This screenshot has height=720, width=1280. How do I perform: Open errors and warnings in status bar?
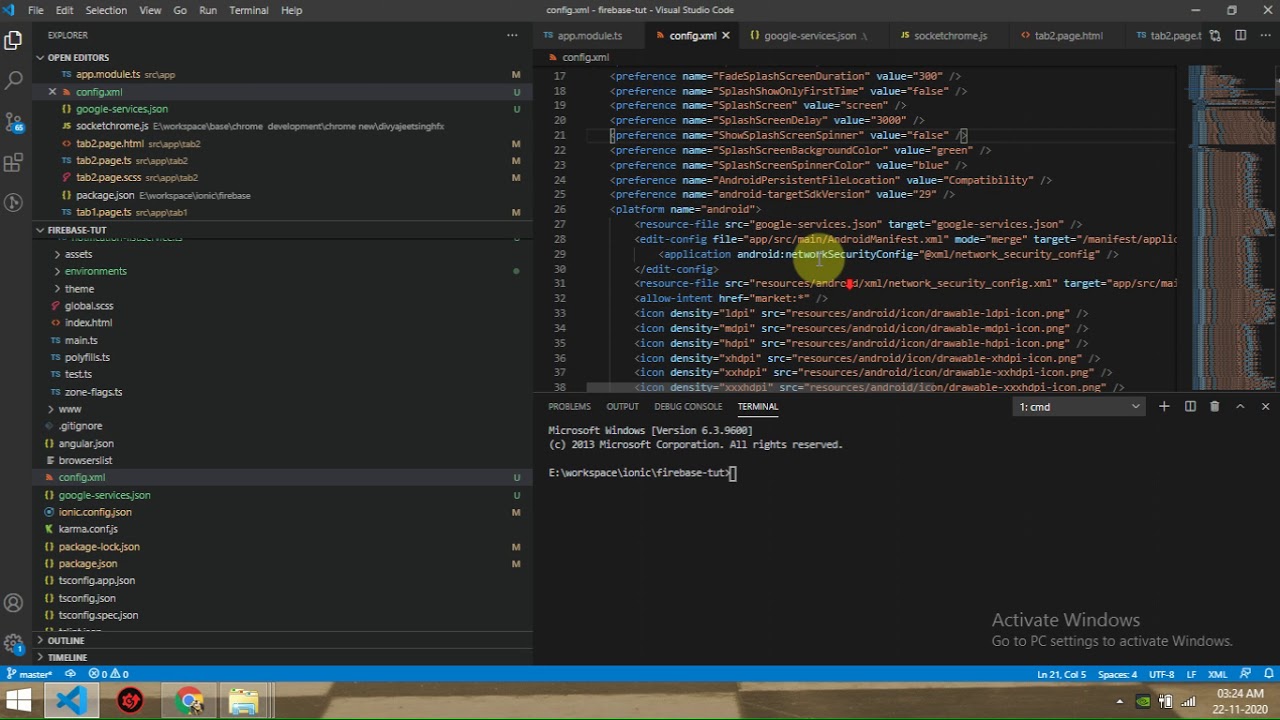(x=108, y=674)
